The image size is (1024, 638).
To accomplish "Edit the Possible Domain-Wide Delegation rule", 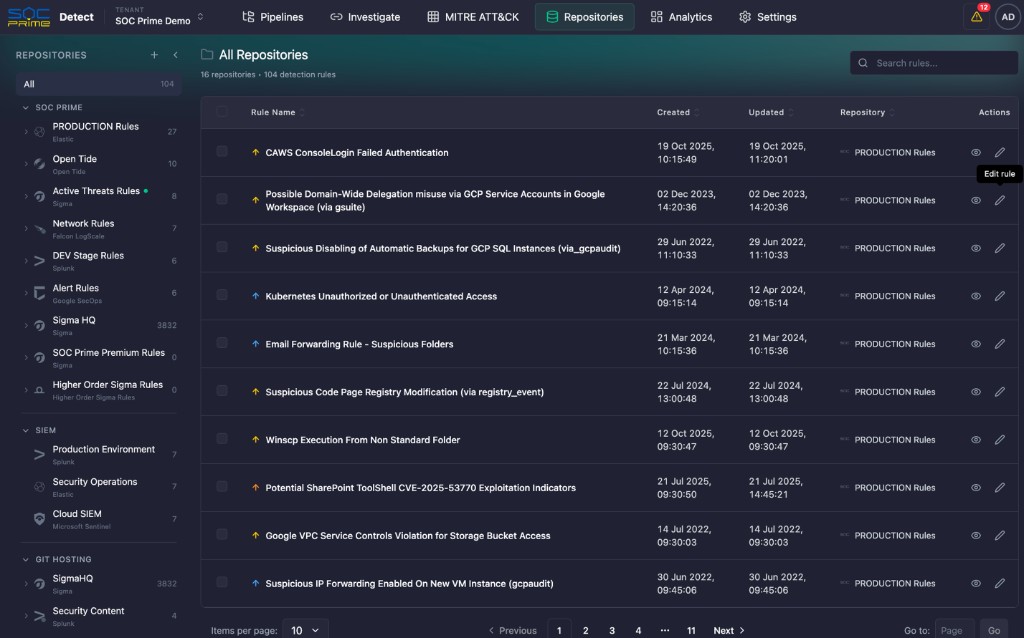I will click(999, 200).
